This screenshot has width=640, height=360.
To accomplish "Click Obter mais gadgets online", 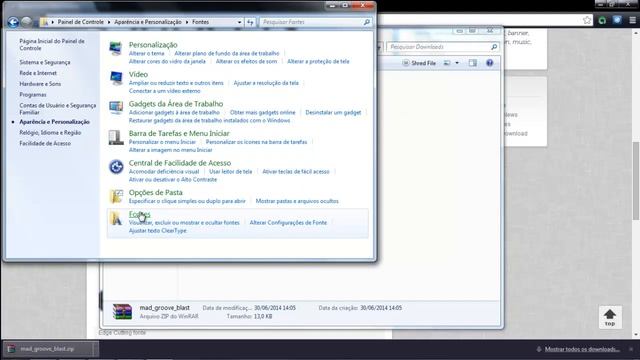I will 262,112.
